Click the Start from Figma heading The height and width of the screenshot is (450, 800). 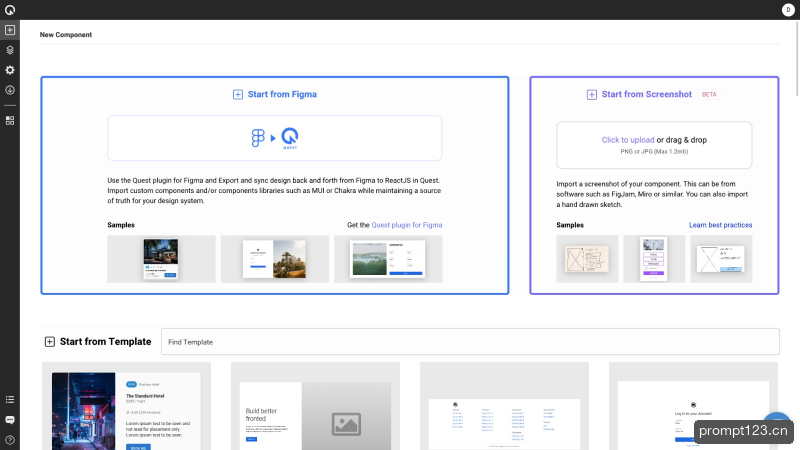point(282,94)
